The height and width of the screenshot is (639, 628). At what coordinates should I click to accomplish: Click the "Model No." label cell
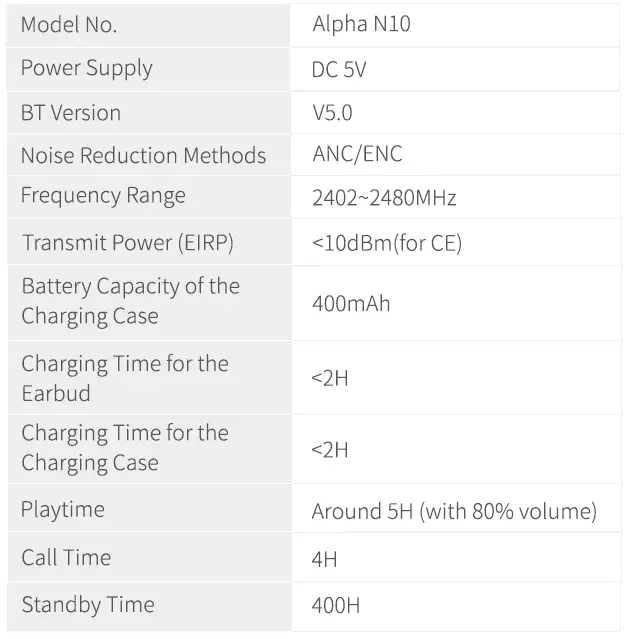69,26
